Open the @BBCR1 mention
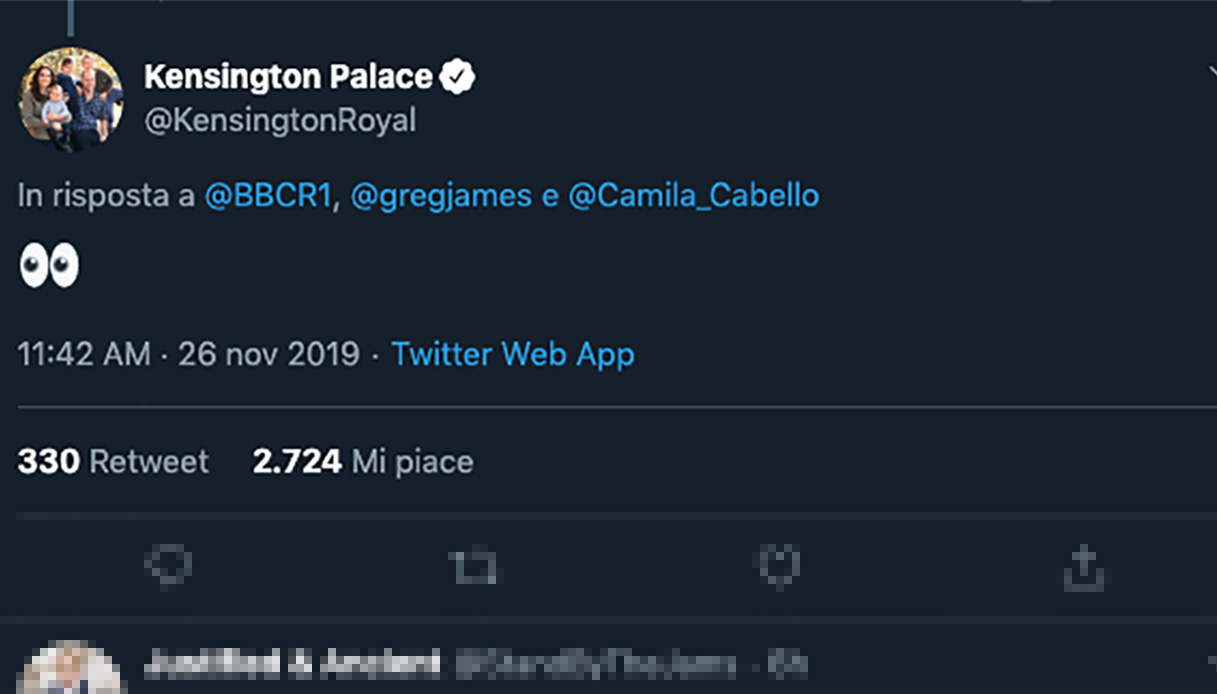Screen dimensions: 1217x694 [267, 195]
